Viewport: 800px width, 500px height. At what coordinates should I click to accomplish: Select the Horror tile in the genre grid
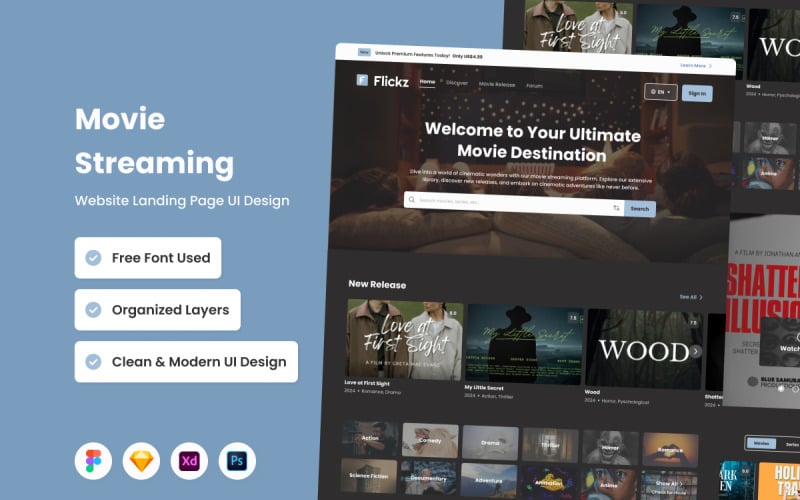point(610,447)
